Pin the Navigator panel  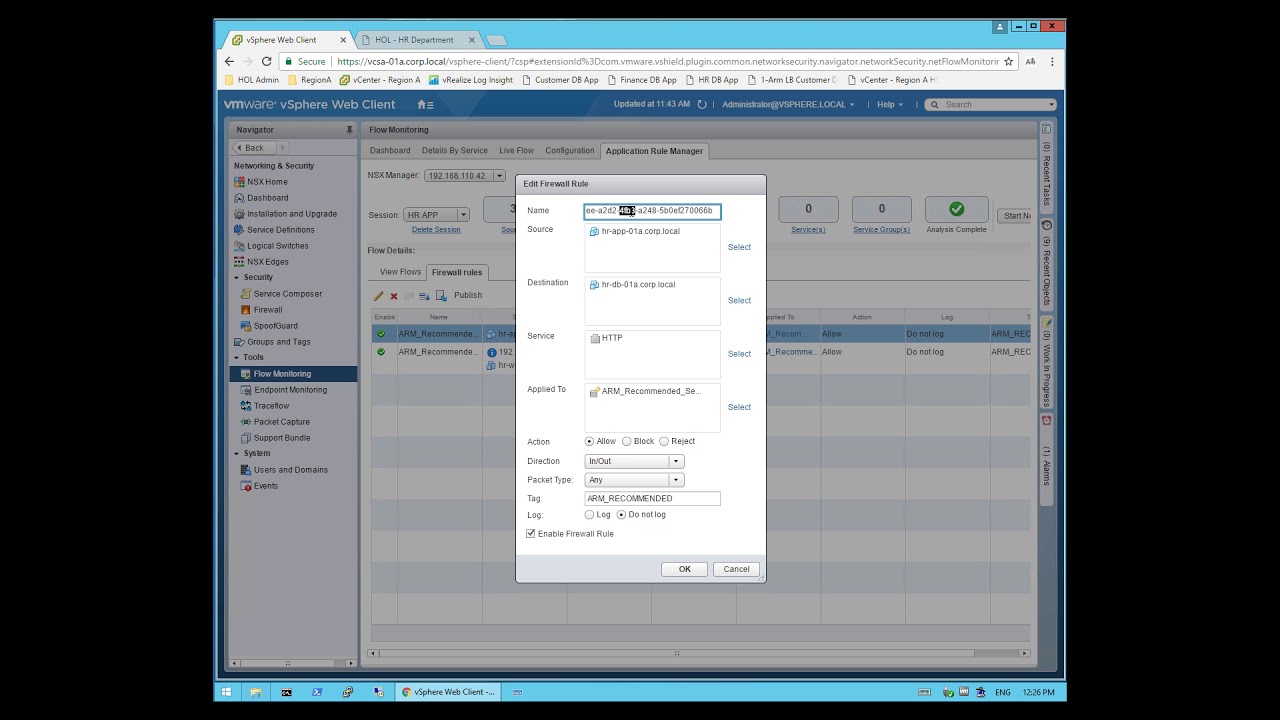click(349, 130)
